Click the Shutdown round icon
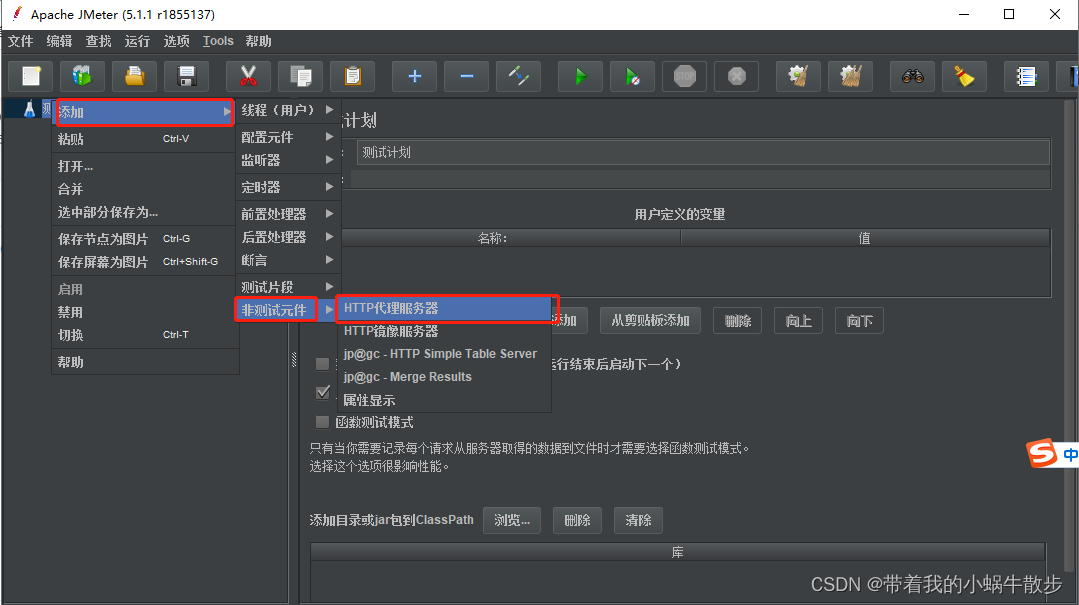 click(736, 76)
